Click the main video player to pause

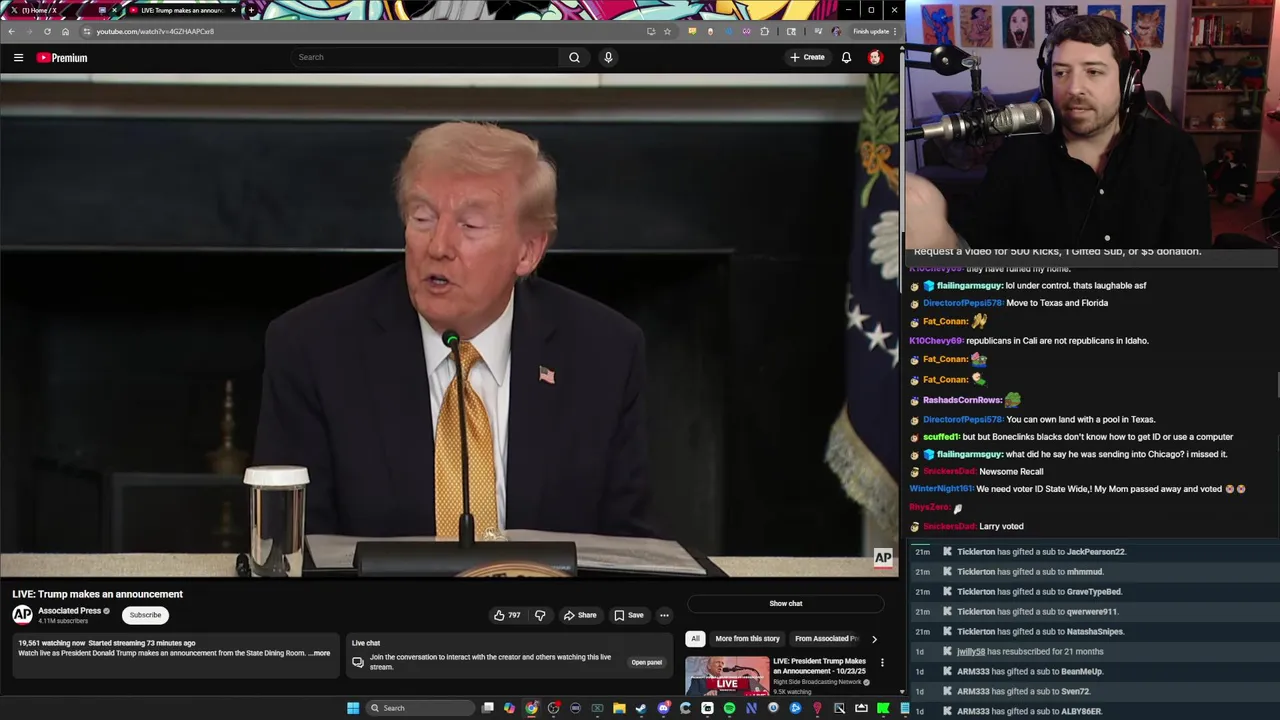coord(449,326)
